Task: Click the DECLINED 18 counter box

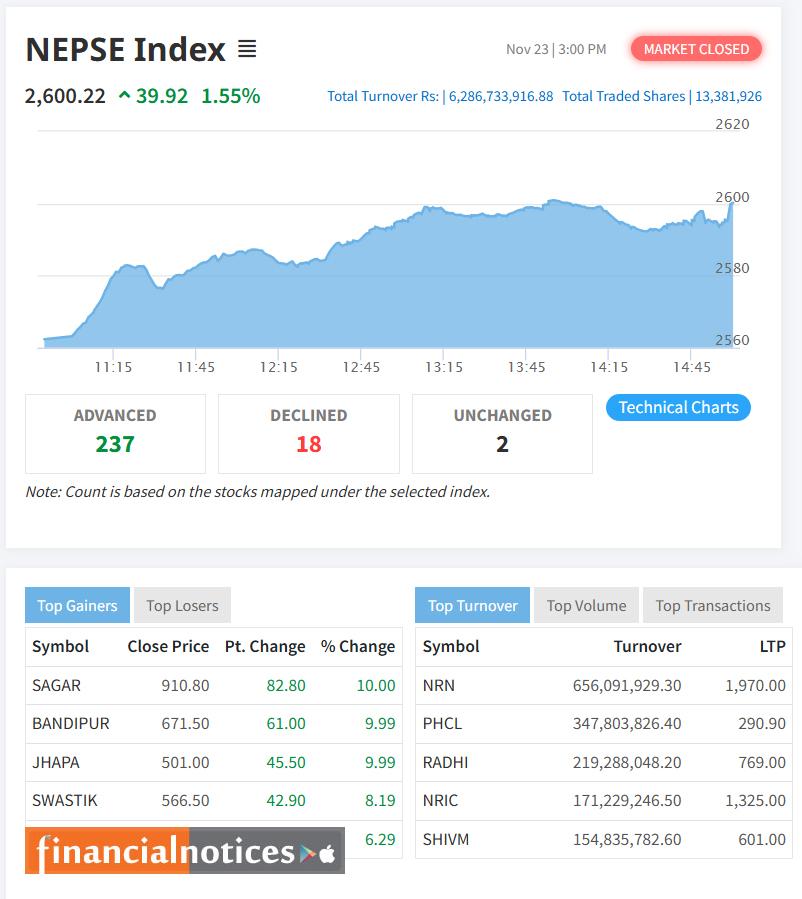Action: click(x=308, y=433)
